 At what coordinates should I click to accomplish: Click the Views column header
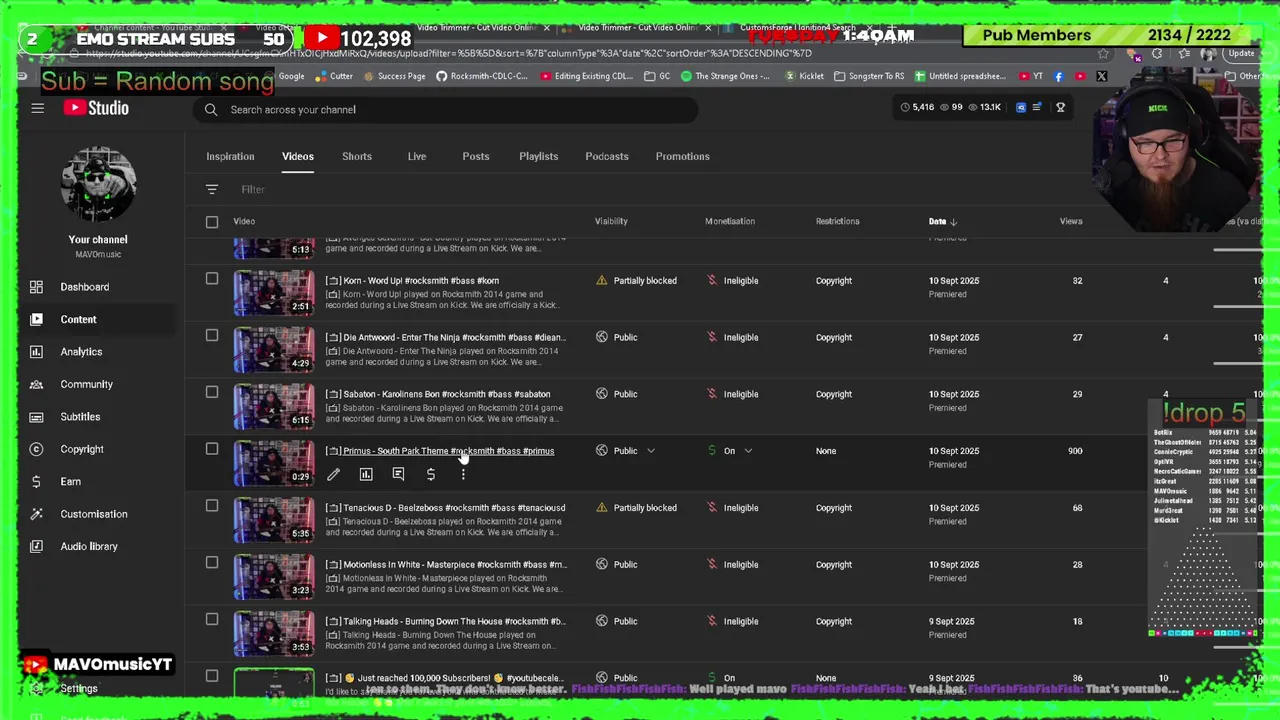pos(1071,221)
